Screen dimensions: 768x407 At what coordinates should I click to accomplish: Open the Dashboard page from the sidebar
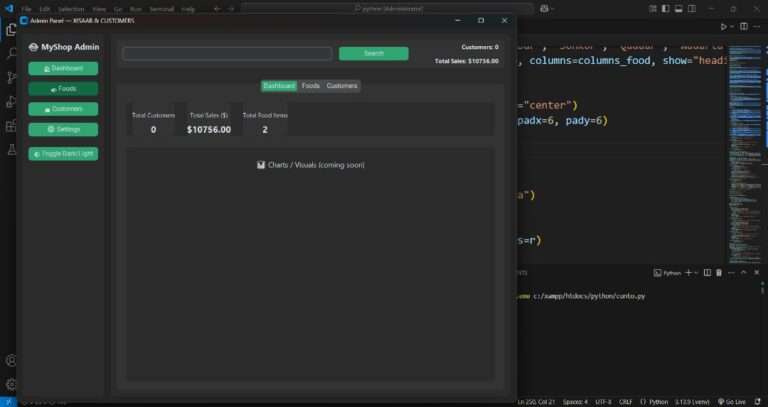click(x=63, y=69)
